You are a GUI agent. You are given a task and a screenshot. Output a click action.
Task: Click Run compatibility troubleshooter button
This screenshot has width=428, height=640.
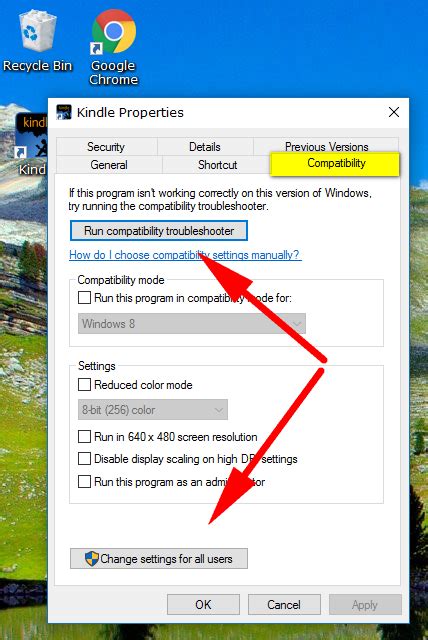tap(159, 231)
